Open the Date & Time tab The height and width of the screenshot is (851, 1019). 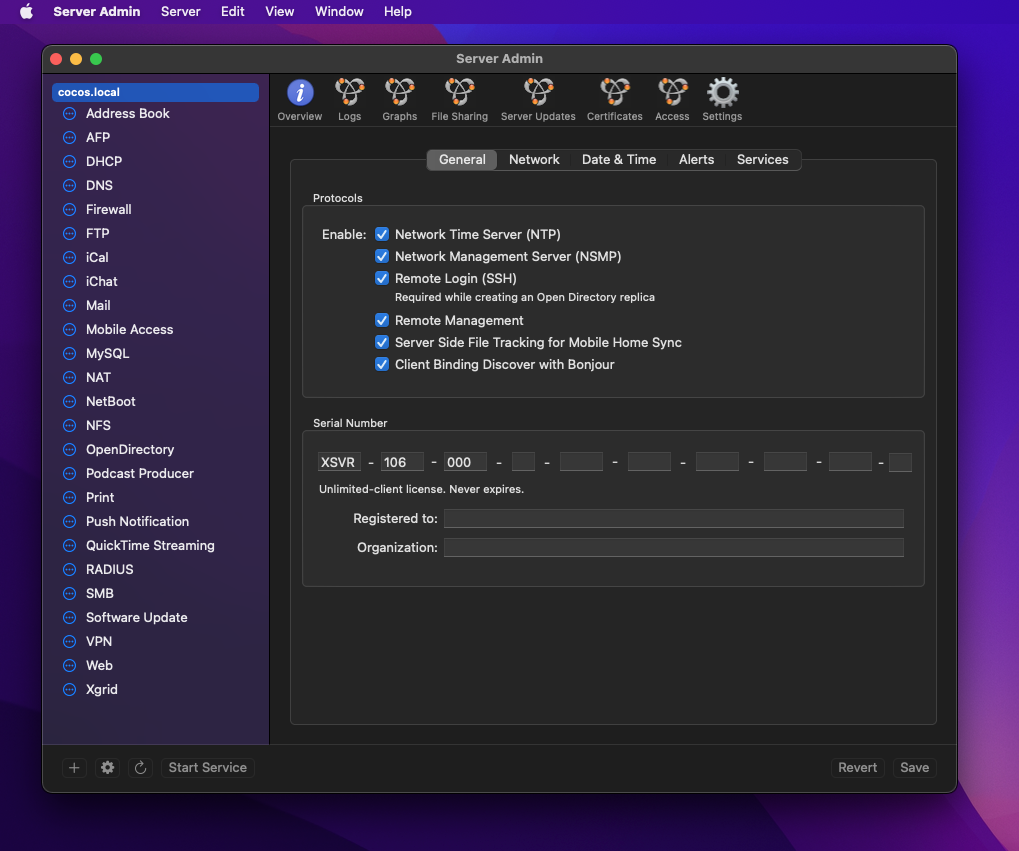tap(619, 159)
